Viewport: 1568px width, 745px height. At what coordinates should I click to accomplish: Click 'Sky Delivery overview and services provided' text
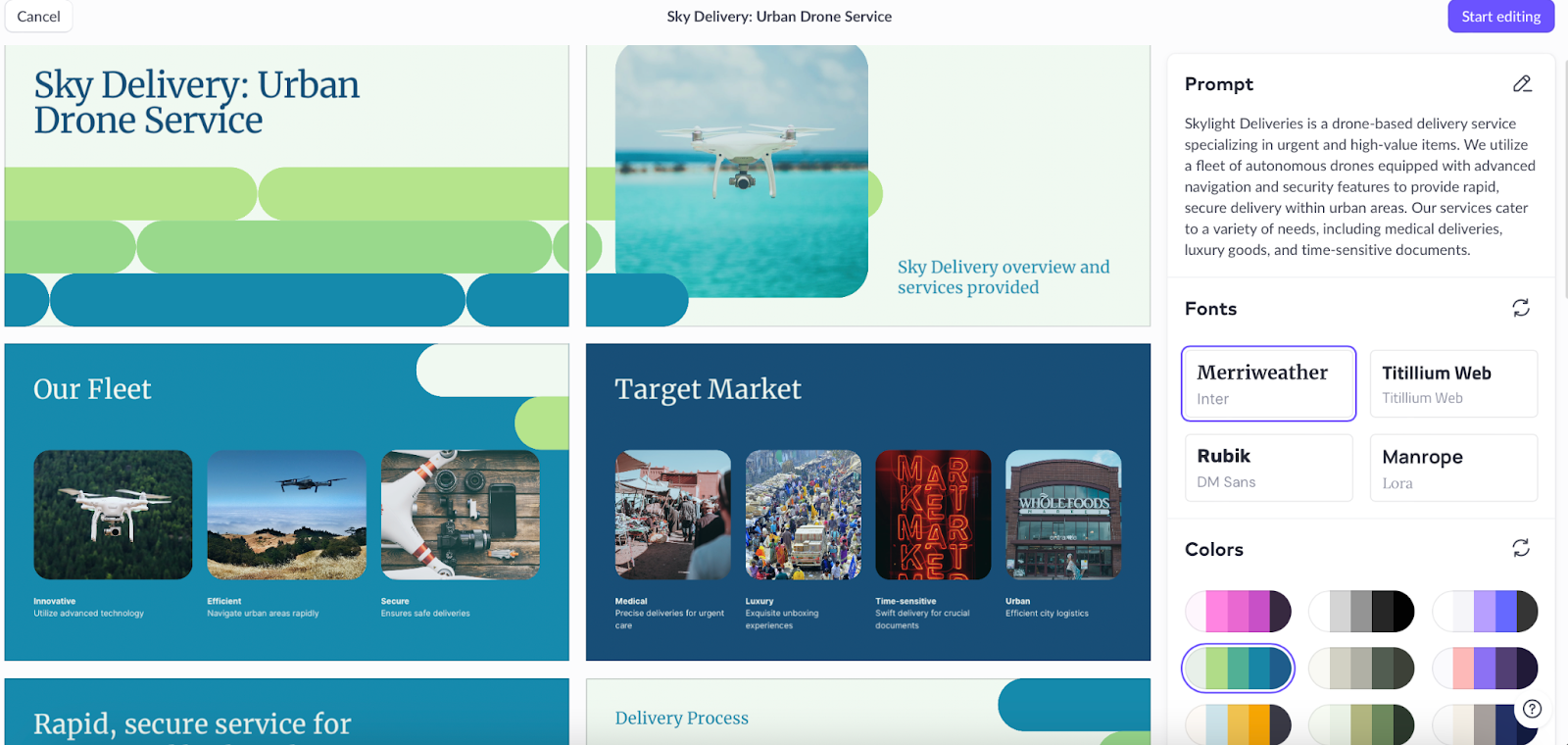1004,276
